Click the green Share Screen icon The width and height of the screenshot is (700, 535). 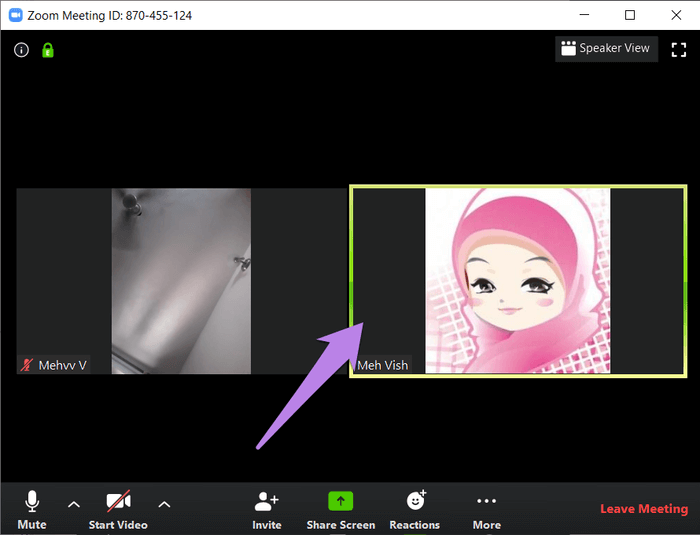[x=340, y=501]
